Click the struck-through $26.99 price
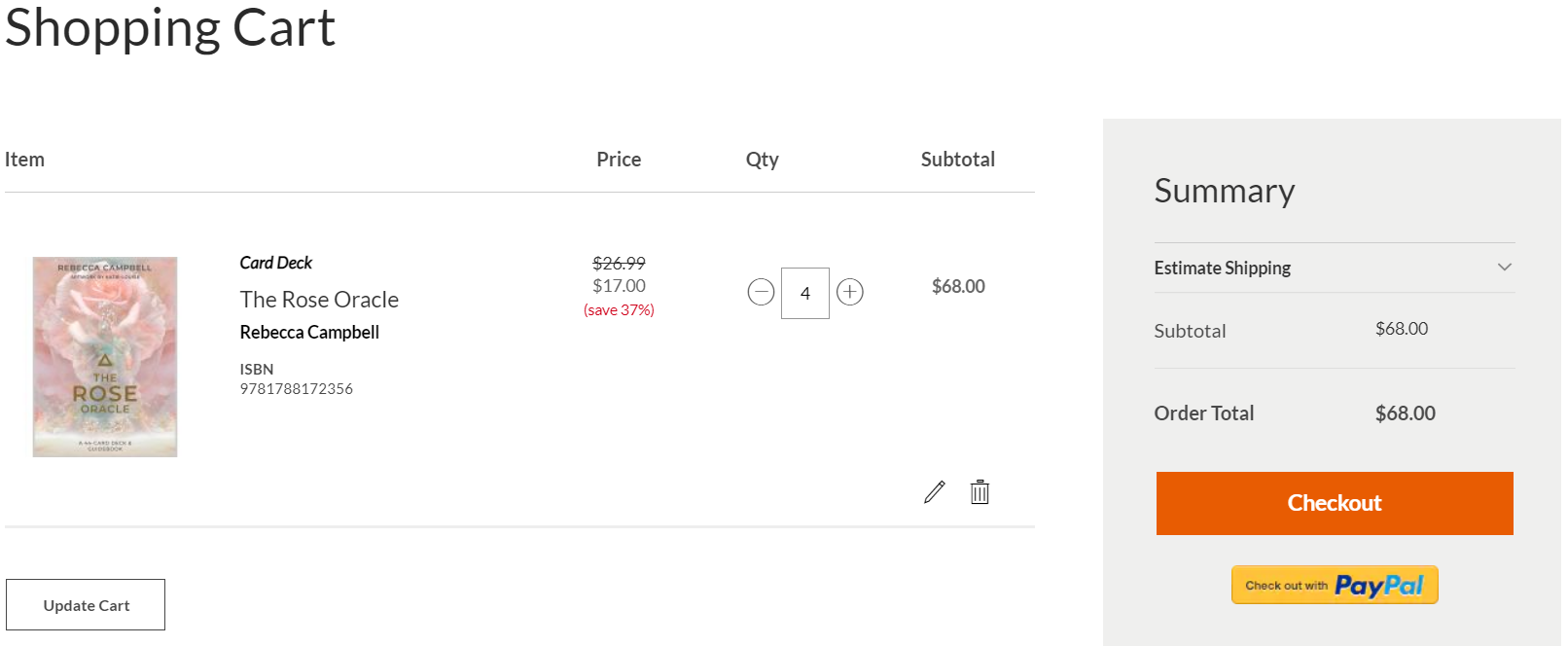This screenshot has width=1568, height=646. click(619, 264)
